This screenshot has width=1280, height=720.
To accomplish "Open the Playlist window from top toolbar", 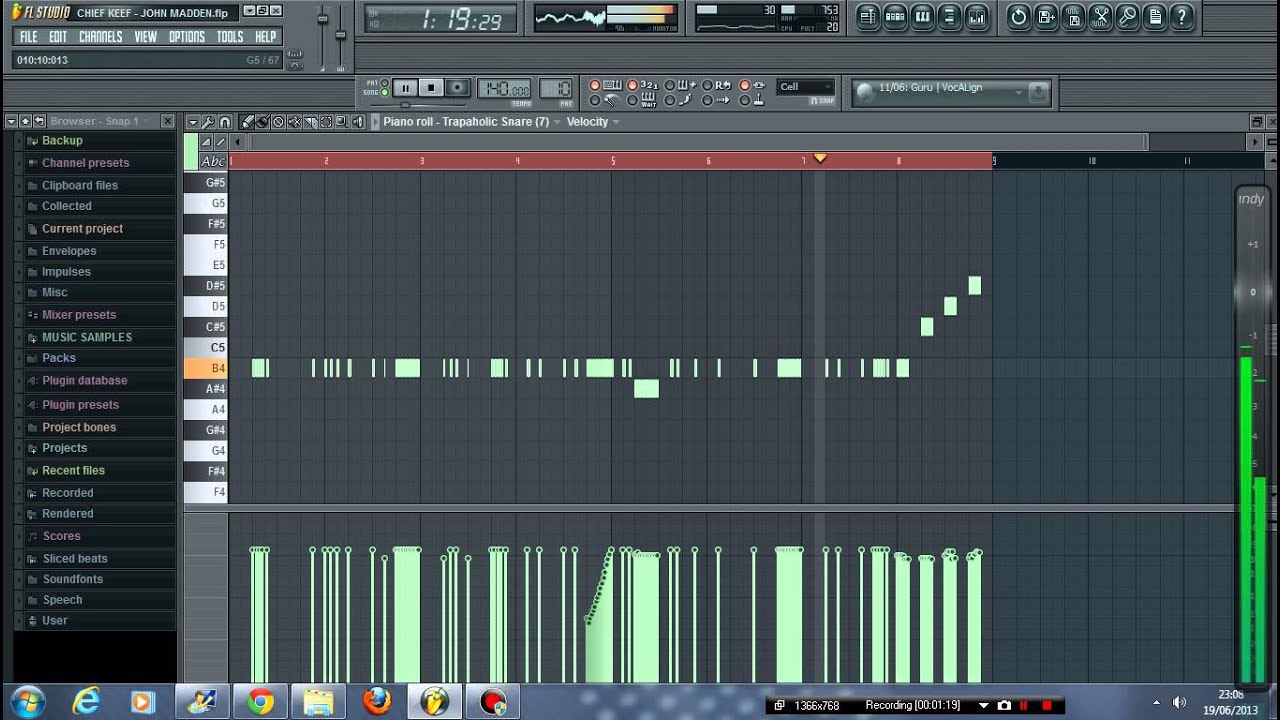I will pos(868,16).
